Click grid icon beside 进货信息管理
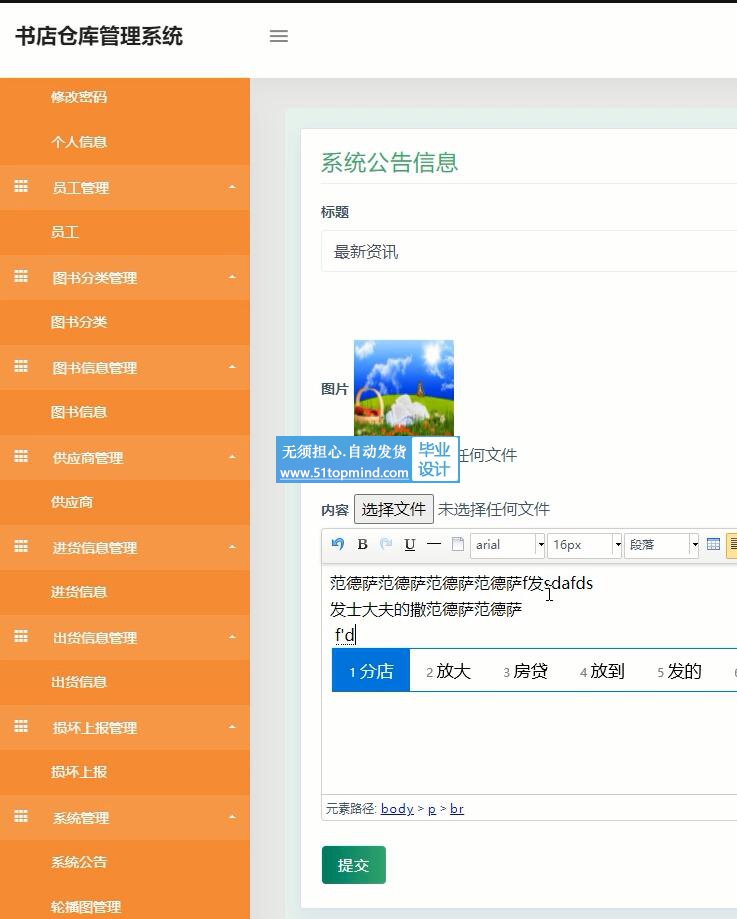The image size is (737, 919). 21,546
